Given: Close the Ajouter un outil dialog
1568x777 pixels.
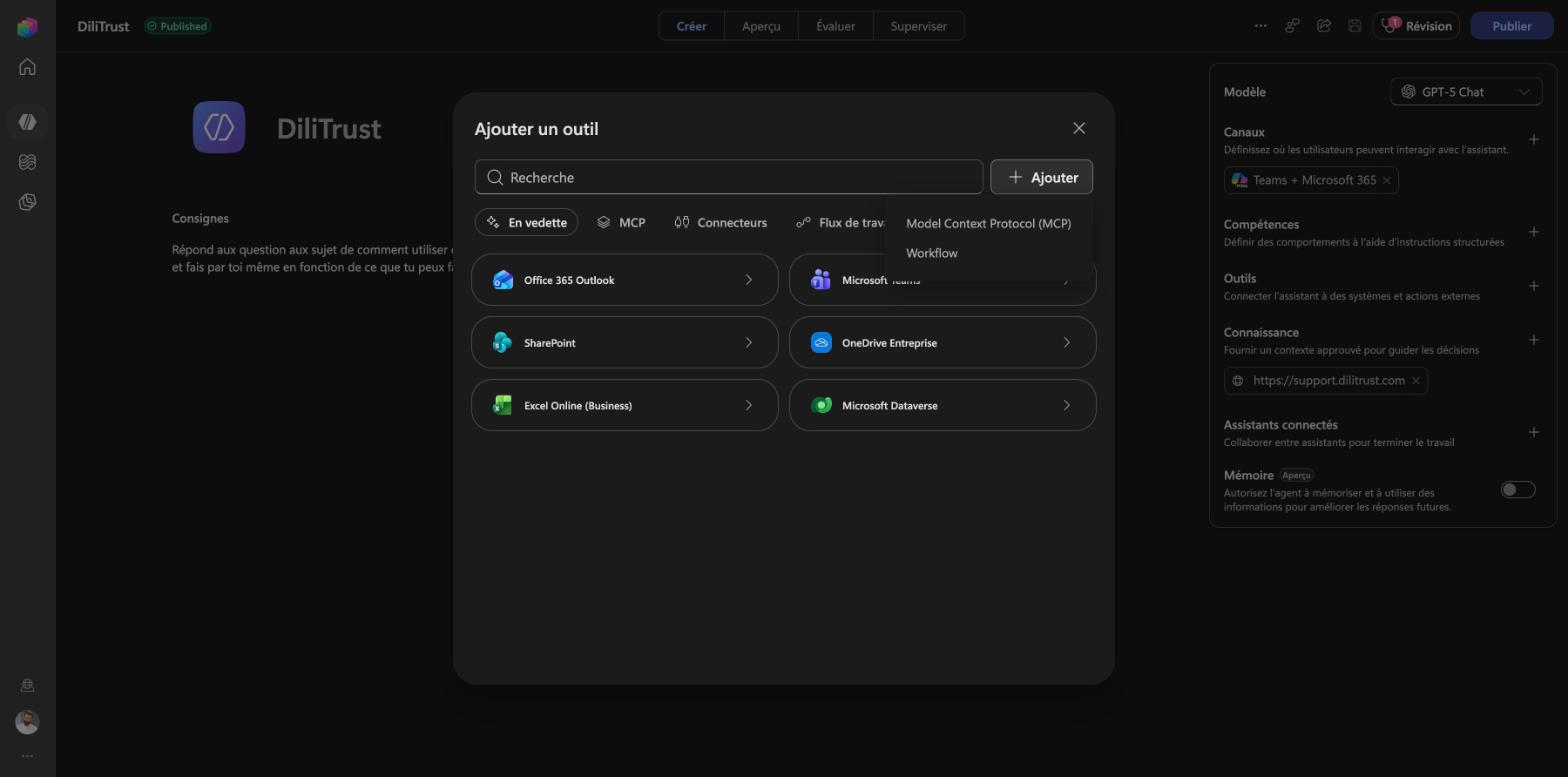Looking at the screenshot, I should [1079, 128].
